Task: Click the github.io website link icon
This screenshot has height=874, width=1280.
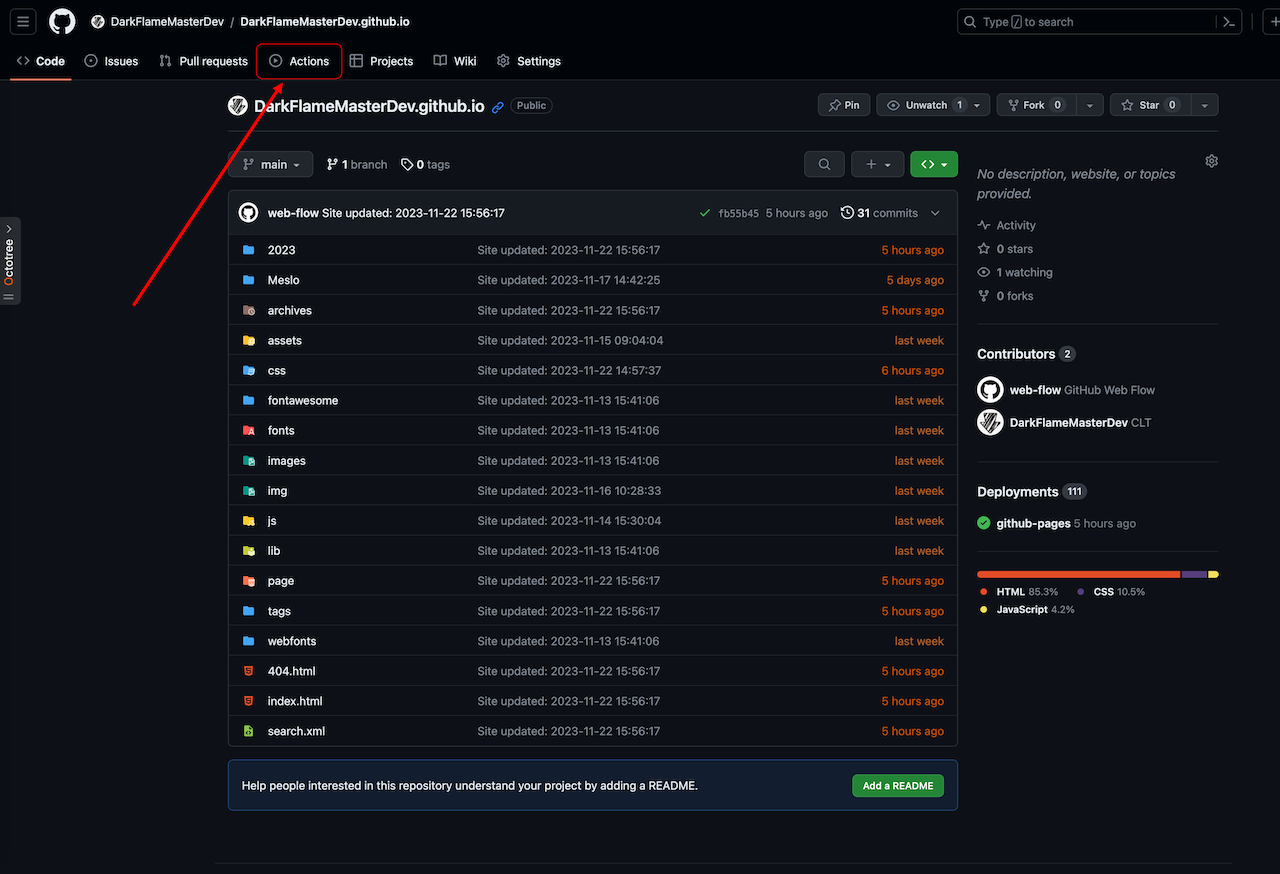Action: point(498,106)
